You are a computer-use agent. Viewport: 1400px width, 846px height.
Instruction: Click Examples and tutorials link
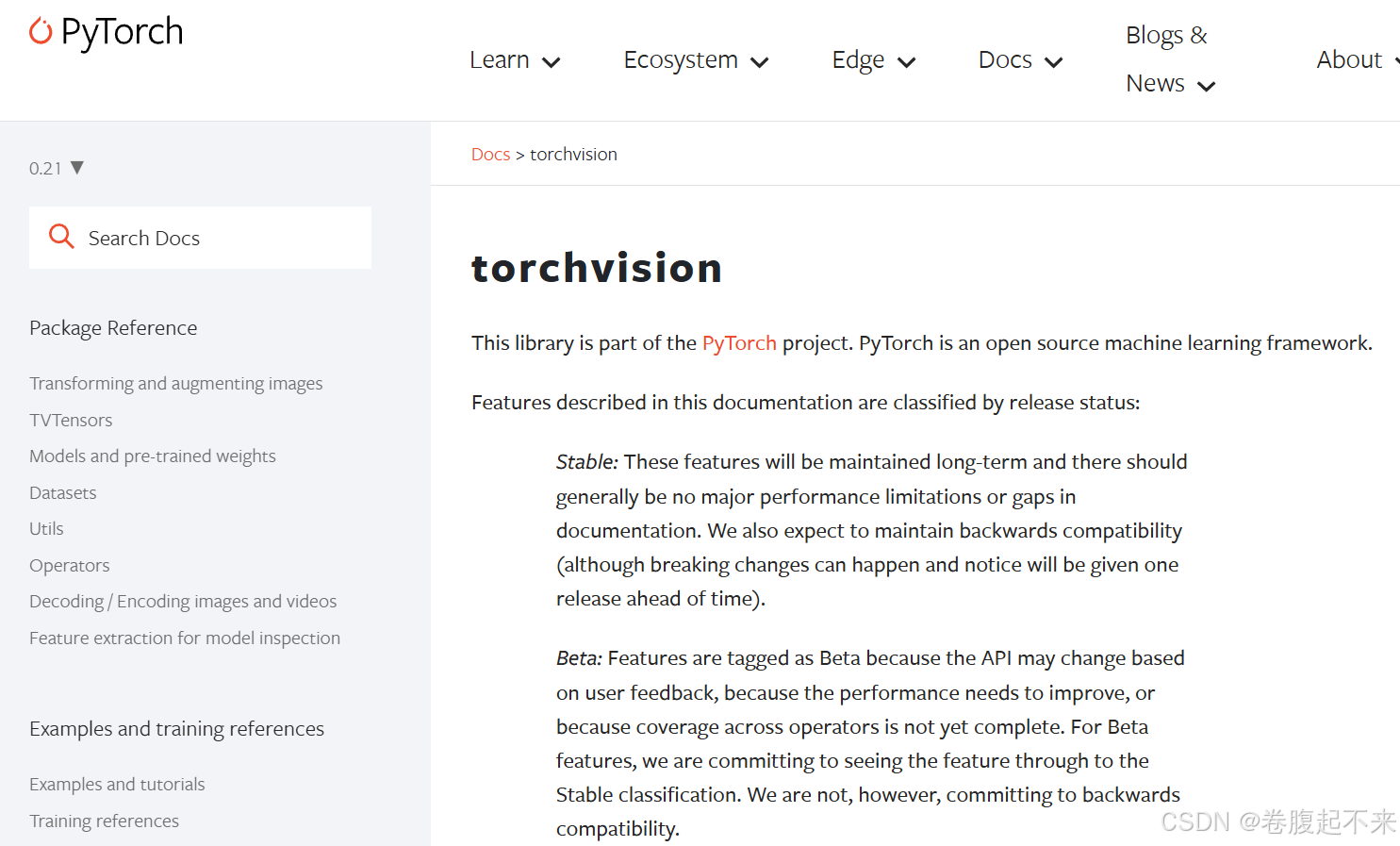(x=117, y=784)
